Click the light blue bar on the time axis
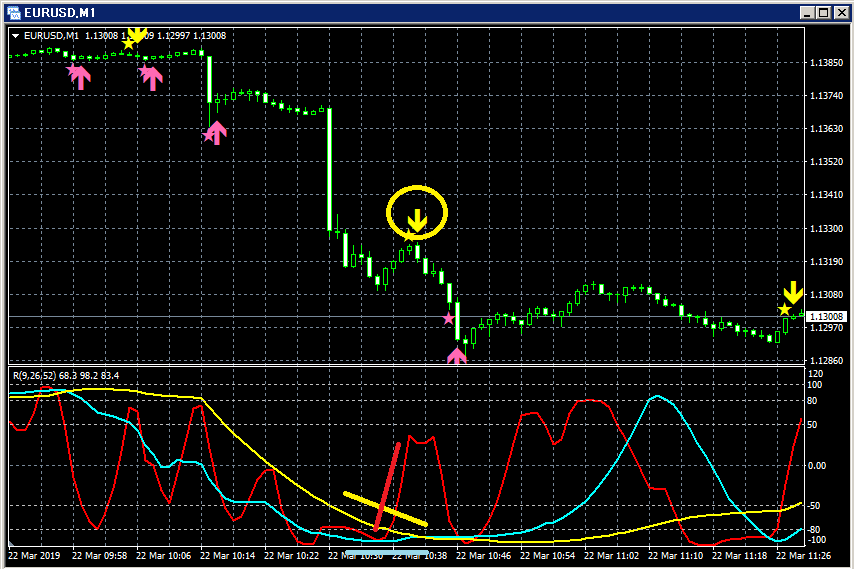 [x=387, y=553]
